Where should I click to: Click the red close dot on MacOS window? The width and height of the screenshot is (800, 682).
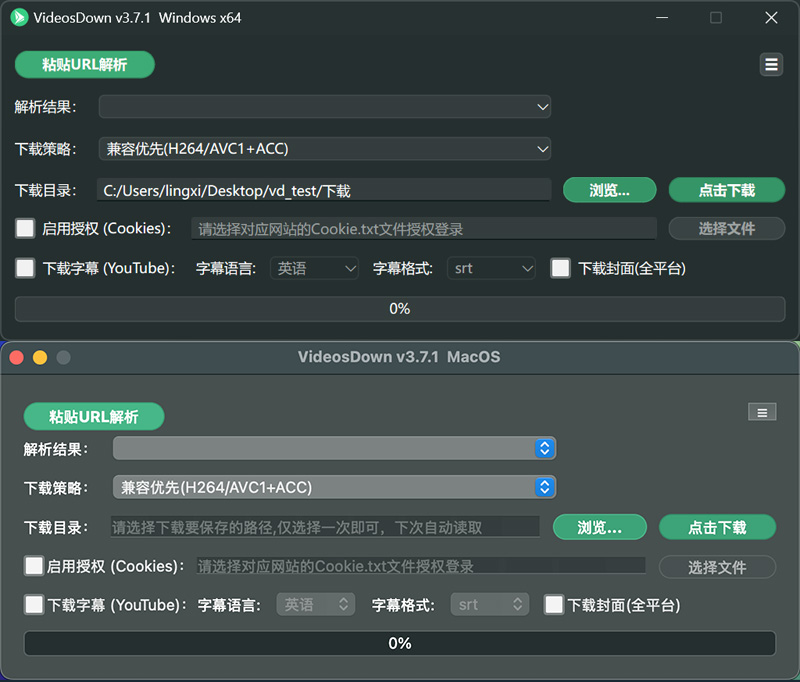click(x=17, y=357)
